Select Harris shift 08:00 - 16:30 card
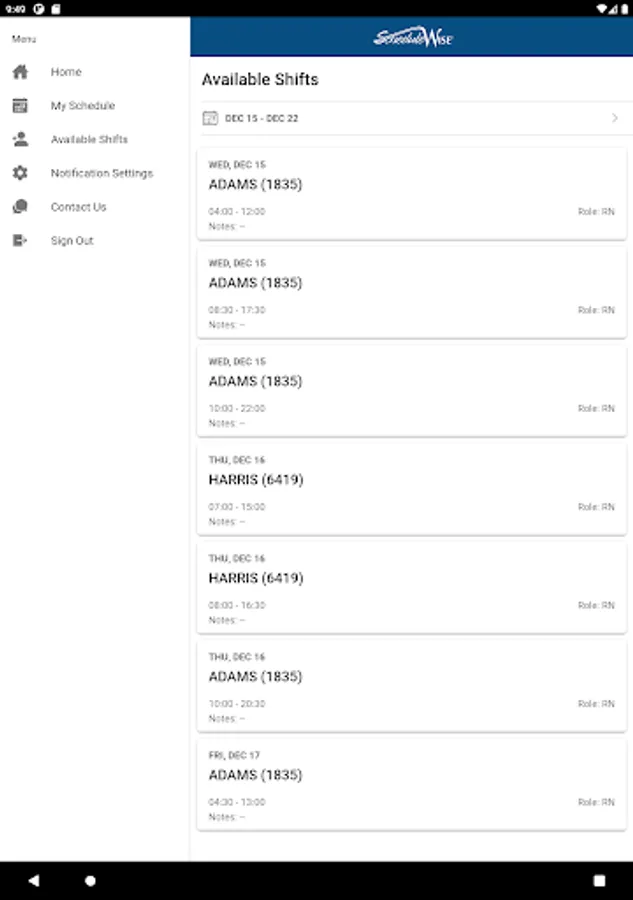The width and height of the screenshot is (633, 900). pos(411,587)
